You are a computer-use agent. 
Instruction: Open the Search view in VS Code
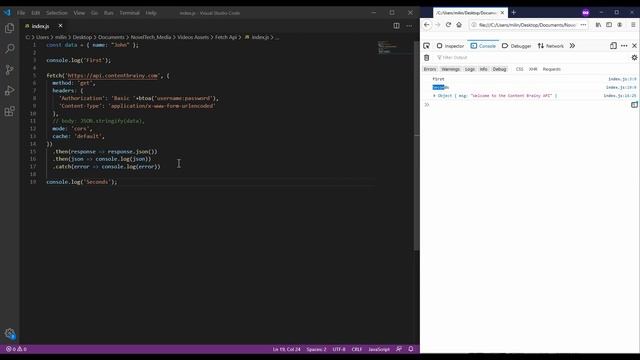click(x=9, y=49)
